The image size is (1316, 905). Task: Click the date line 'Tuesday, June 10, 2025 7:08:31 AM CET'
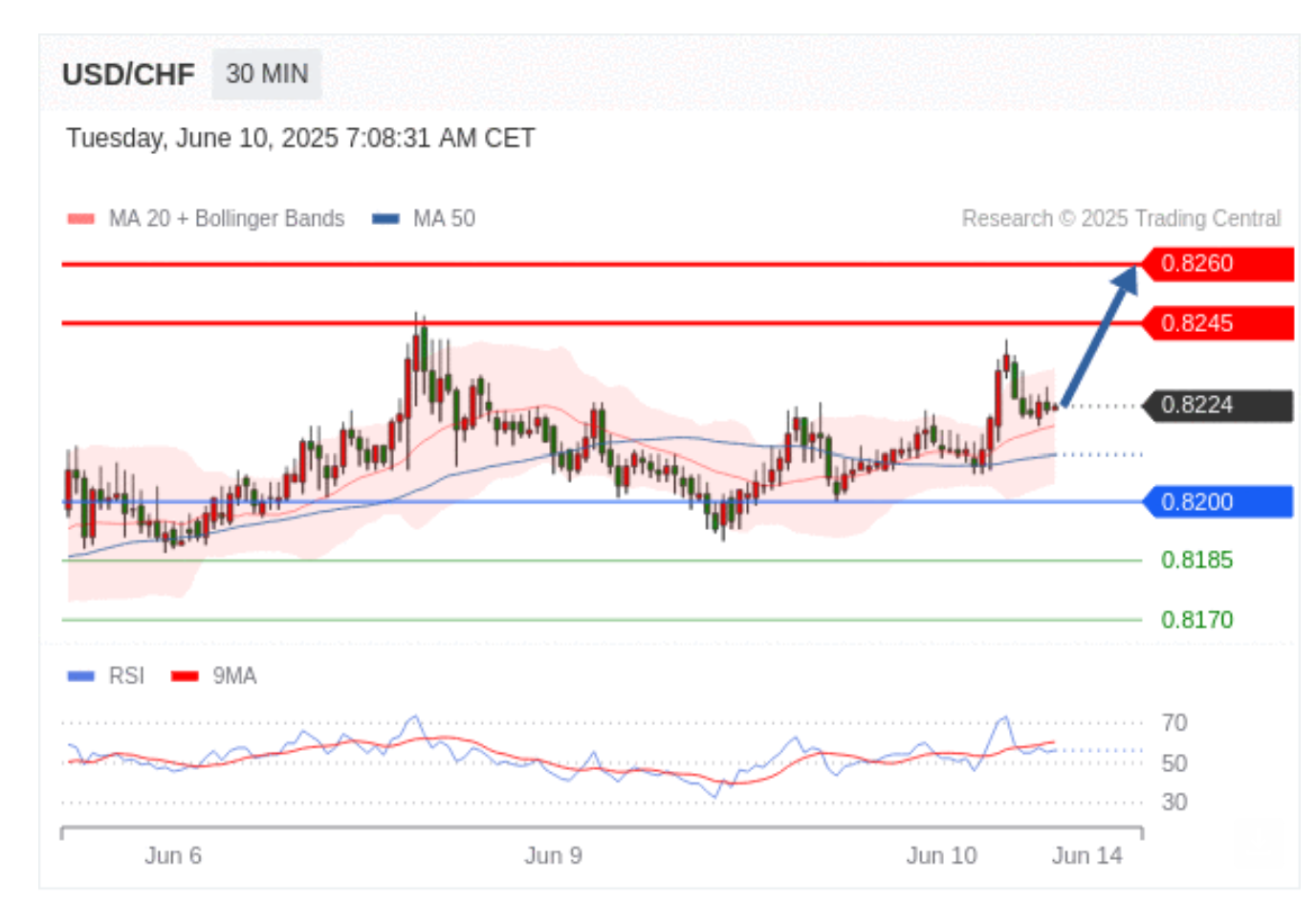[x=300, y=139]
